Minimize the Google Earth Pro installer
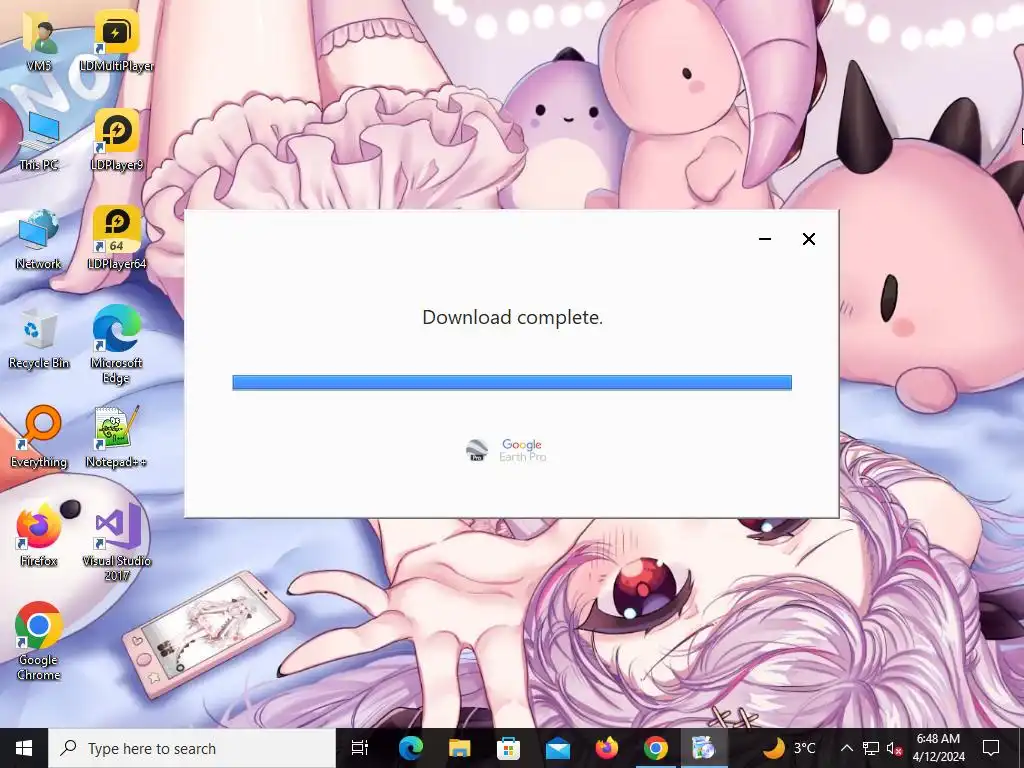The height and width of the screenshot is (768, 1024). pyautogui.click(x=765, y=239)
